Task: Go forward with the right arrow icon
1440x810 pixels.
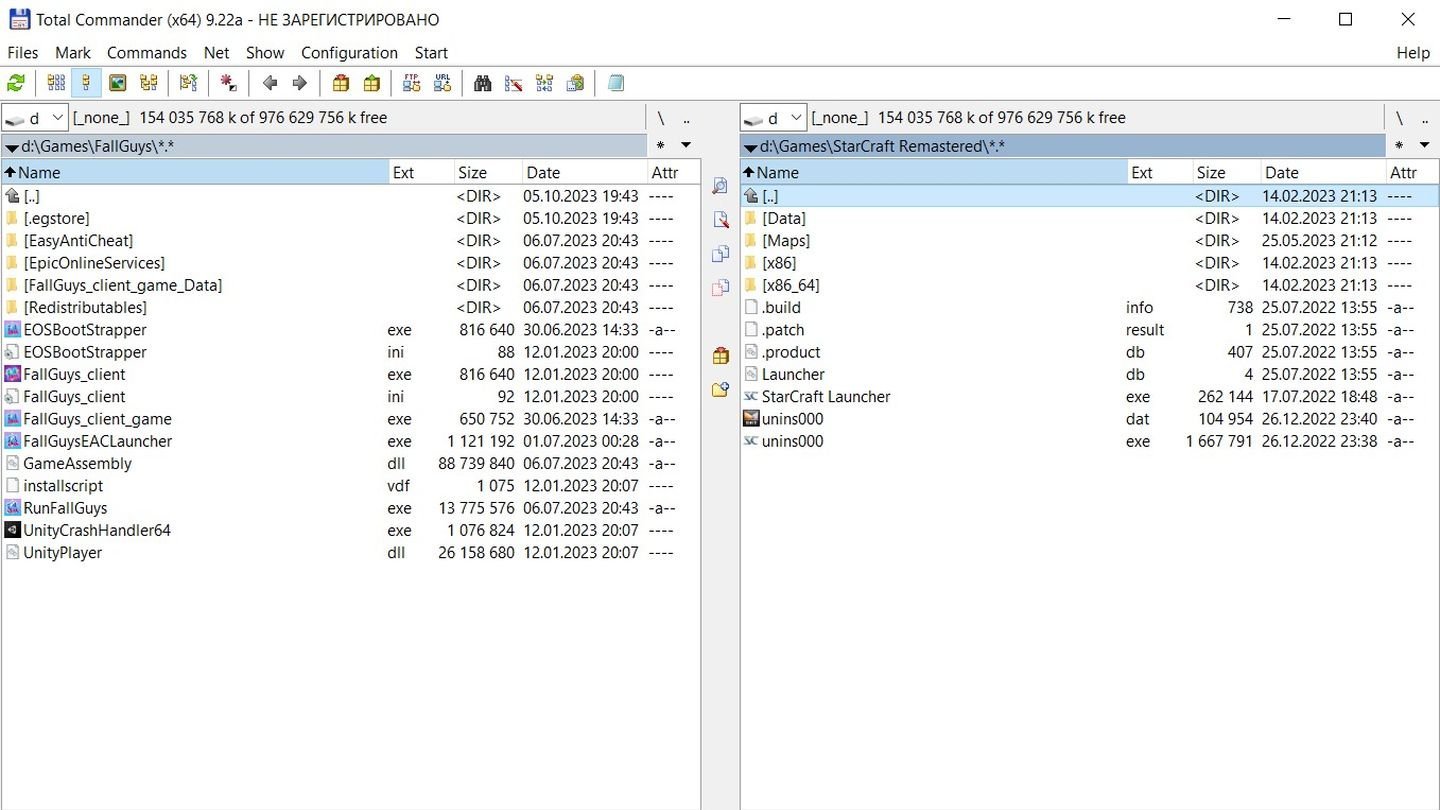Action: pyautogui.click(x=299, y=83)
